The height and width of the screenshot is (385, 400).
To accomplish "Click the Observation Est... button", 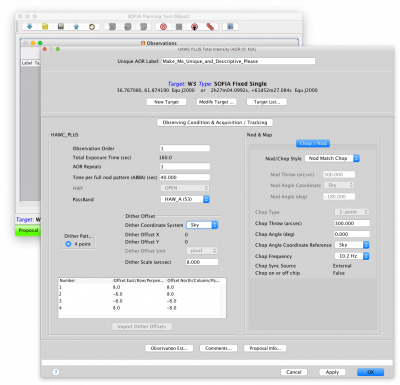I will tap(169, 348).
